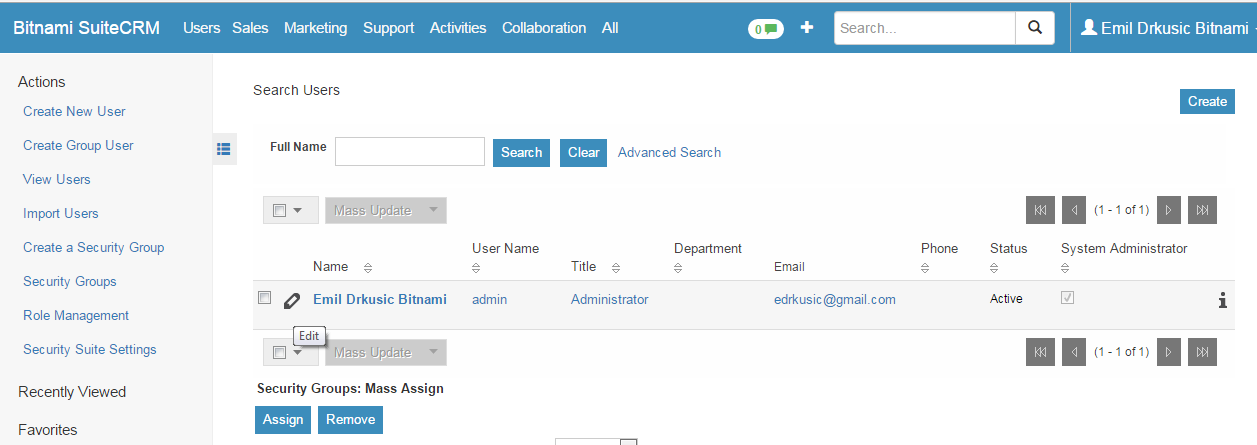1257x445 pixels.
Task: Go to last page using the top pagination
Action: pos(1203,210)
